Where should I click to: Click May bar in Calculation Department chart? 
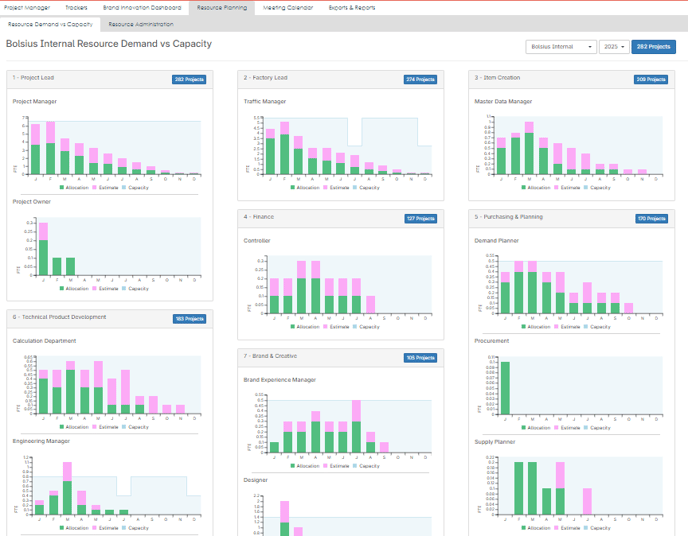[x=98, y=387]
